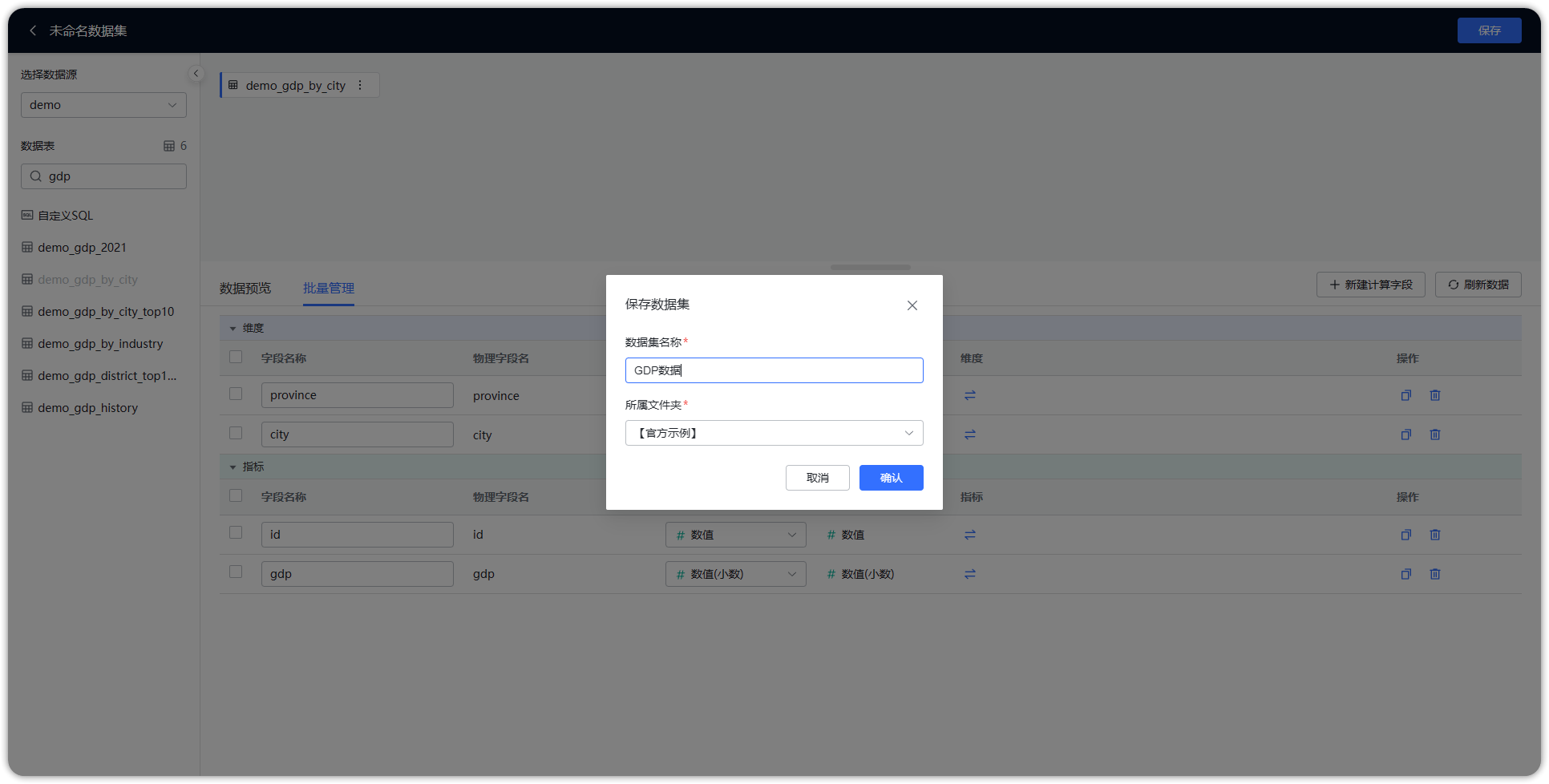Image resolution: width=1549 pixels, height=784 pixels.
Task: Open the three-dot menu on demo_gdp_by_city card
Action: point(360,85)
